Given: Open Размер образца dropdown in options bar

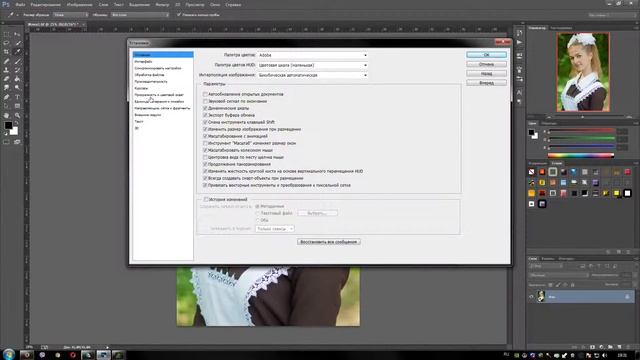Looking at the screenshot, I should click(x=70, y=15).
